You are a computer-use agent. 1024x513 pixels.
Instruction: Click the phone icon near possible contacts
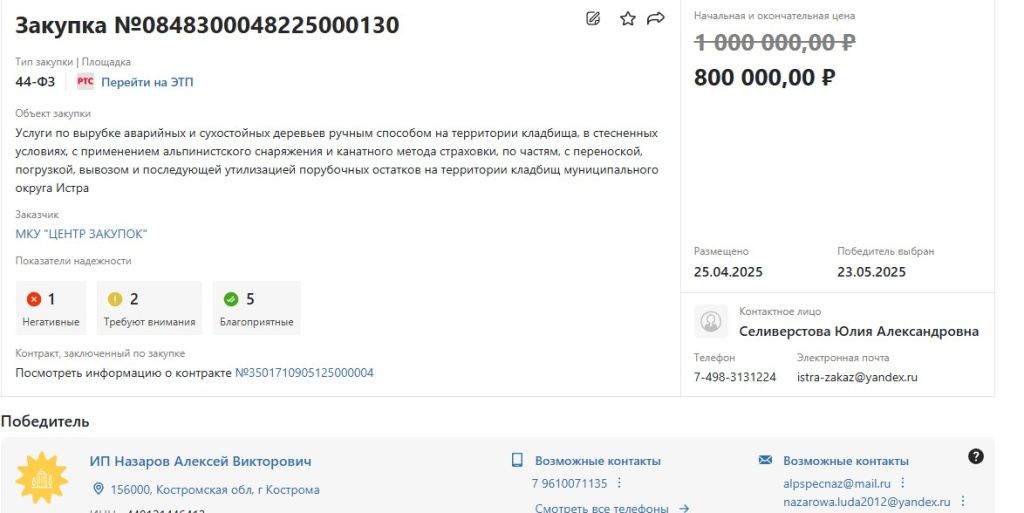click(517, 460)
